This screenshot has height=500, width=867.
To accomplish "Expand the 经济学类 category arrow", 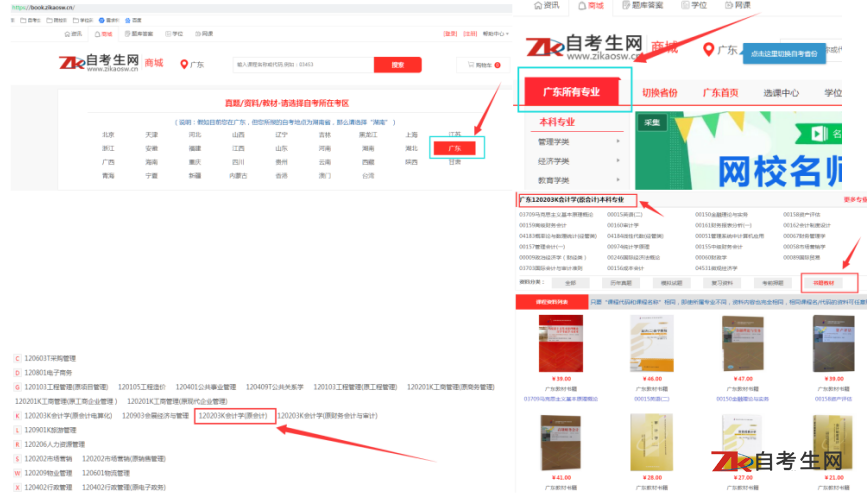I will coord(618,161).
